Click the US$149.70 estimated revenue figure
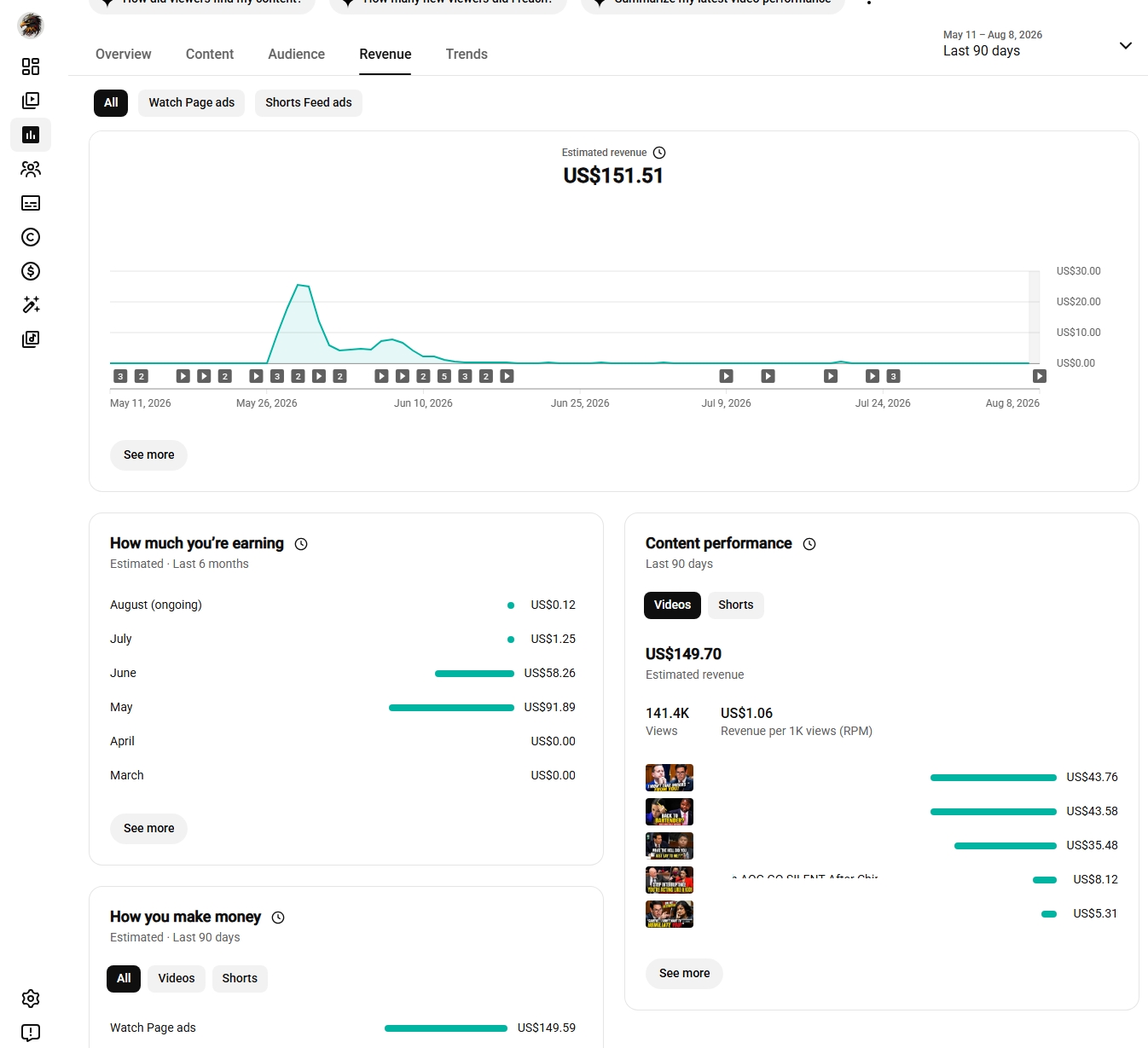This screenshot has width=1148, height=1048. [683, 654]
